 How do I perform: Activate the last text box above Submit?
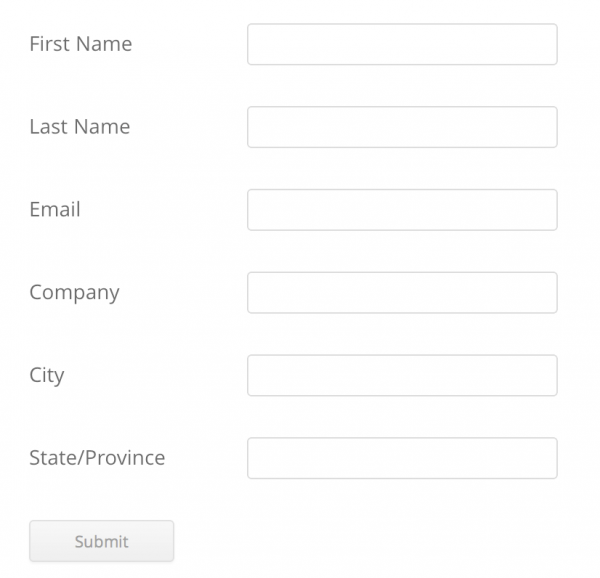[402, 458]
